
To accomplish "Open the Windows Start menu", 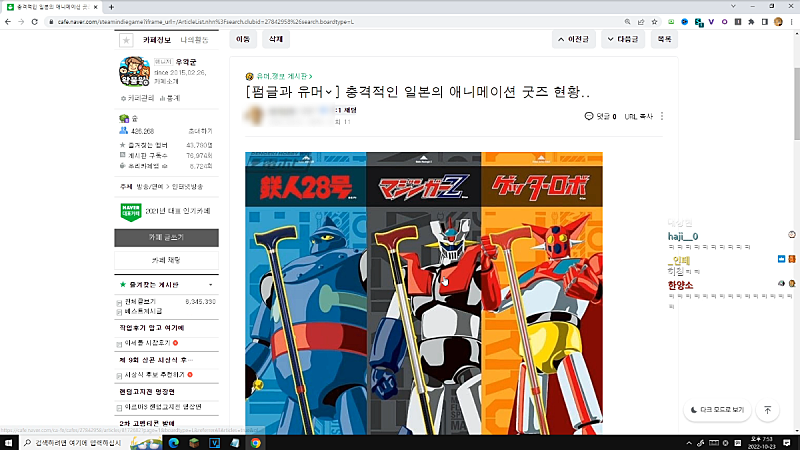I will (x=8, y=442).
